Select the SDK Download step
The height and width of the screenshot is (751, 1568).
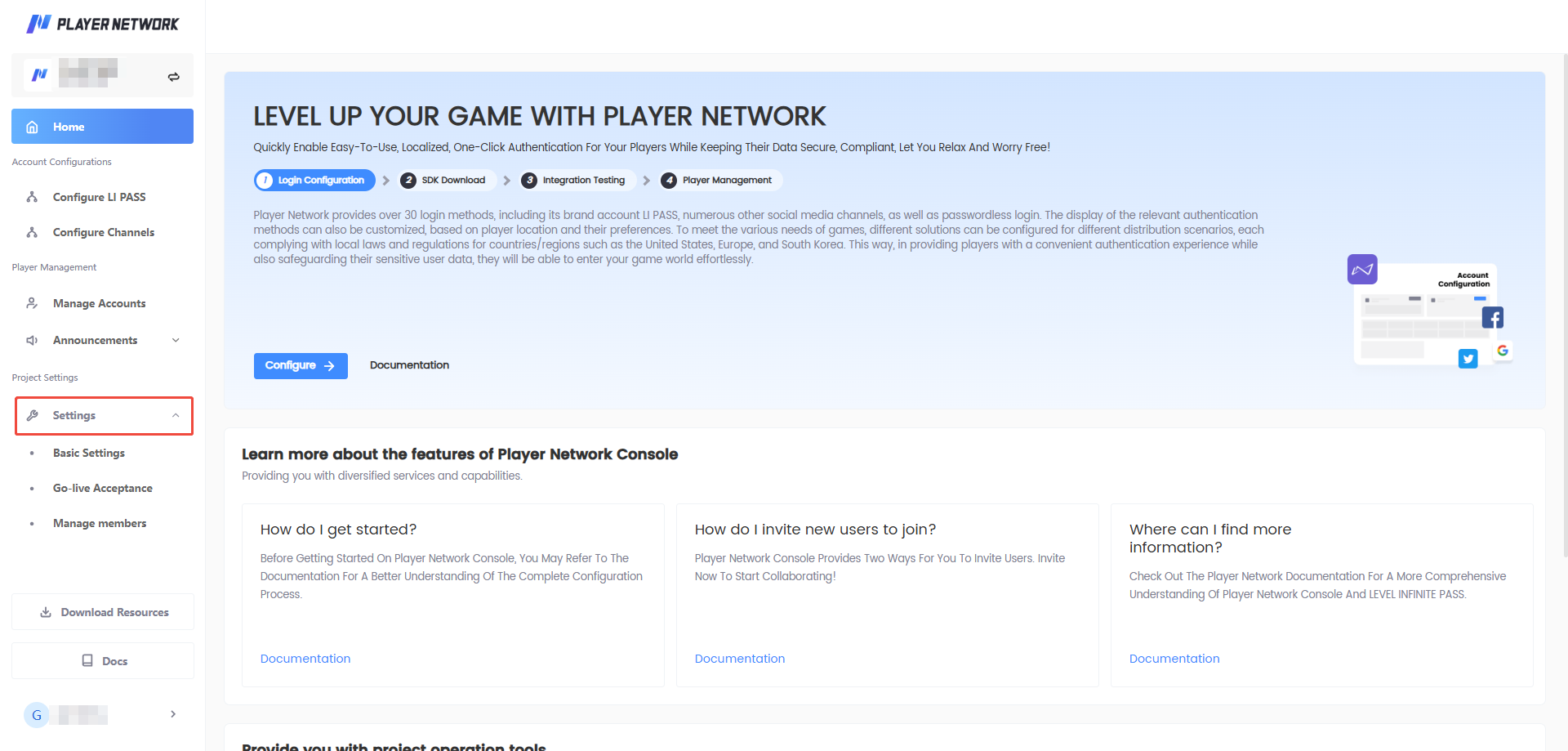[447, 180]
